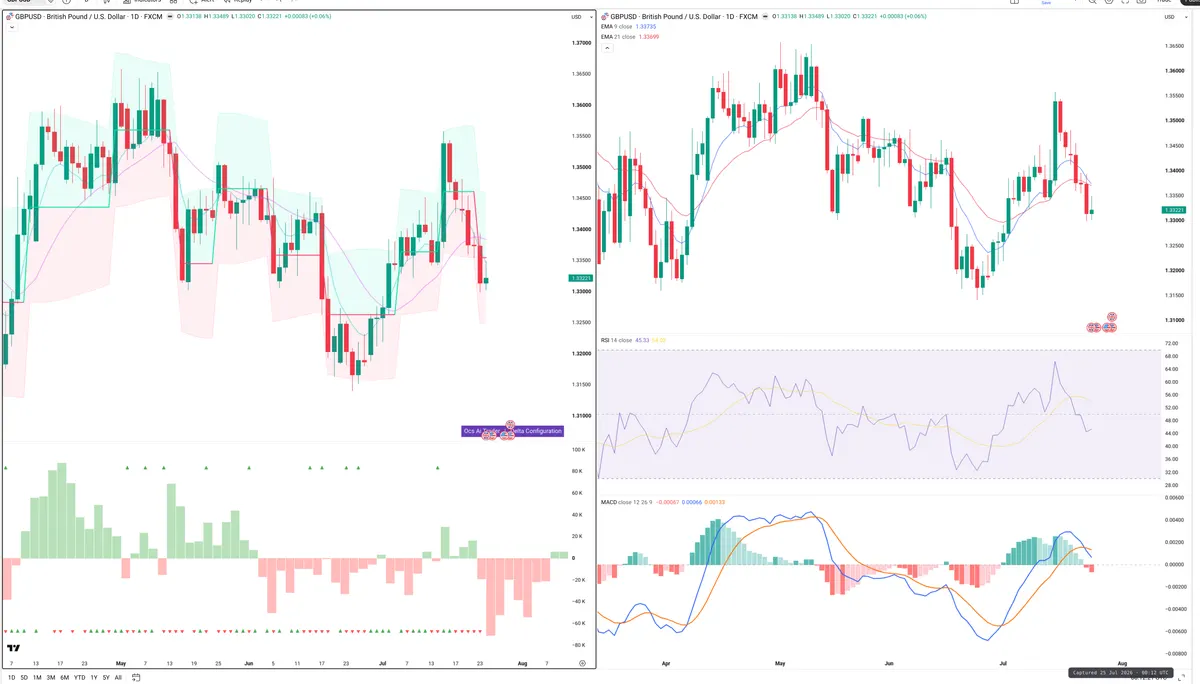This screenshot has height=684, width=1200.
Task: Click the 100 K label on delta pane axis
Action: pyautogui.click(x=578, y=451)
